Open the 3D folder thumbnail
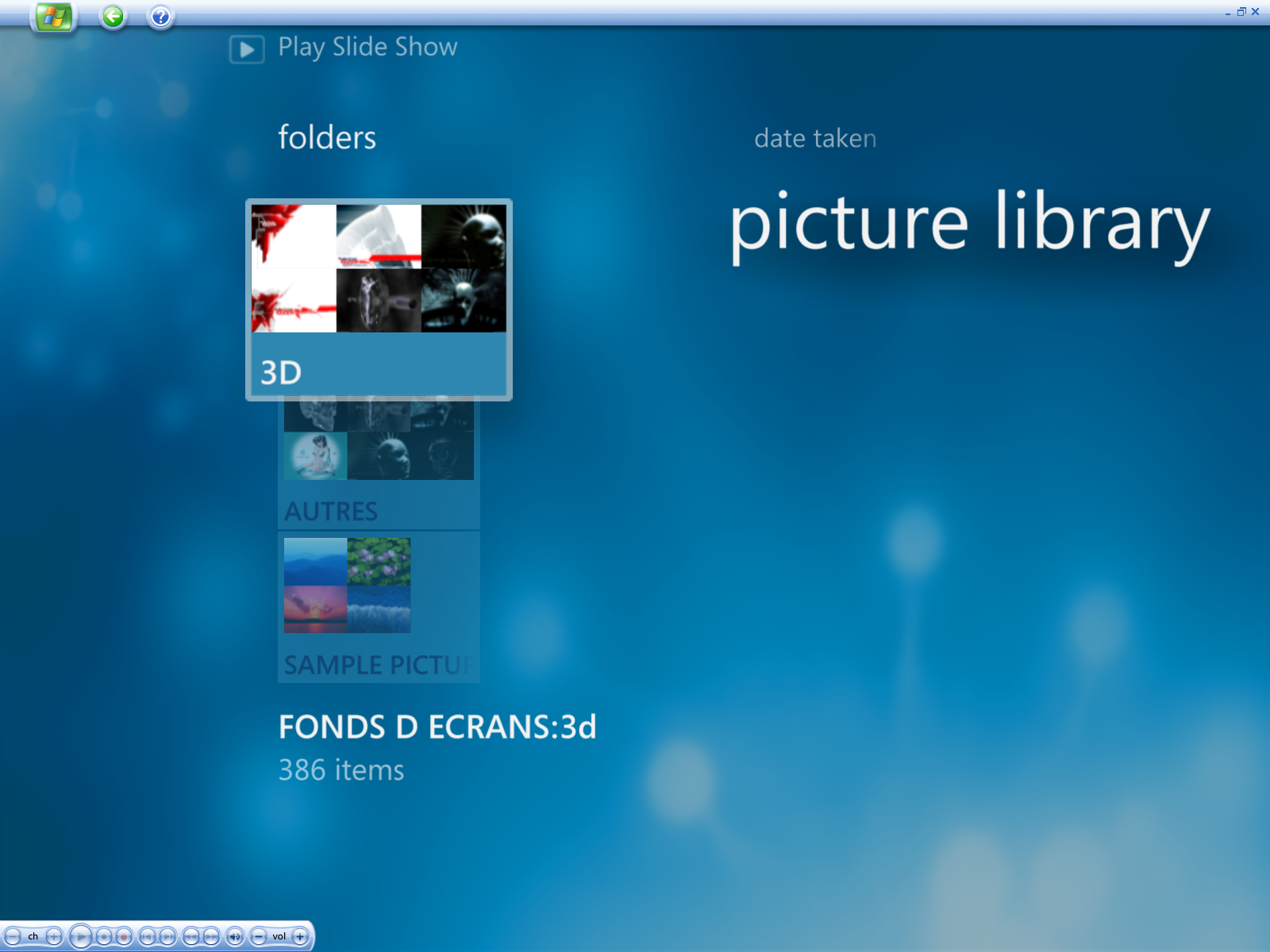The width and height of the screenshot is (1270, 952). tap(379, 299)
